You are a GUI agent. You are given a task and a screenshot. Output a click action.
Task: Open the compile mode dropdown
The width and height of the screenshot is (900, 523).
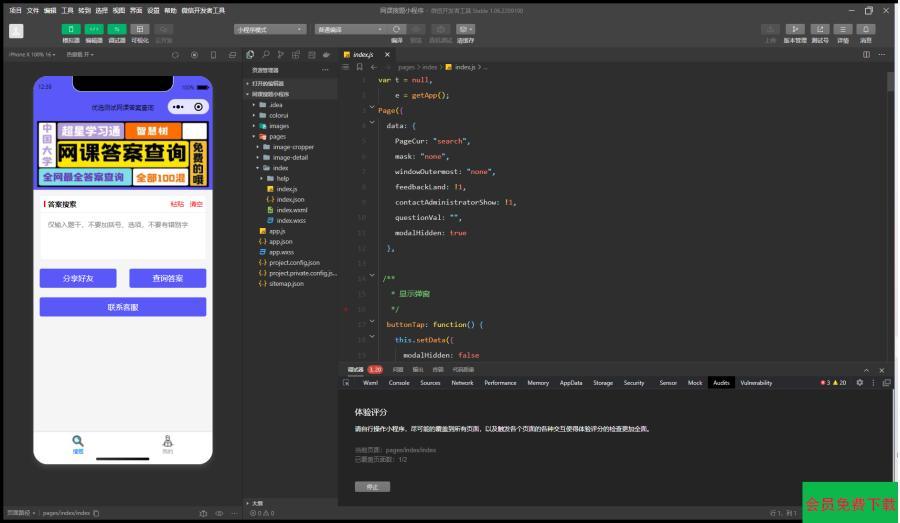(351, 29)
